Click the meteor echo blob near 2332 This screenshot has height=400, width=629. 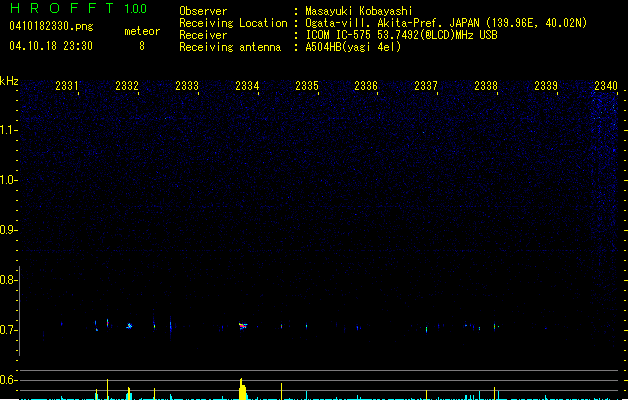(x=129, y=326)
